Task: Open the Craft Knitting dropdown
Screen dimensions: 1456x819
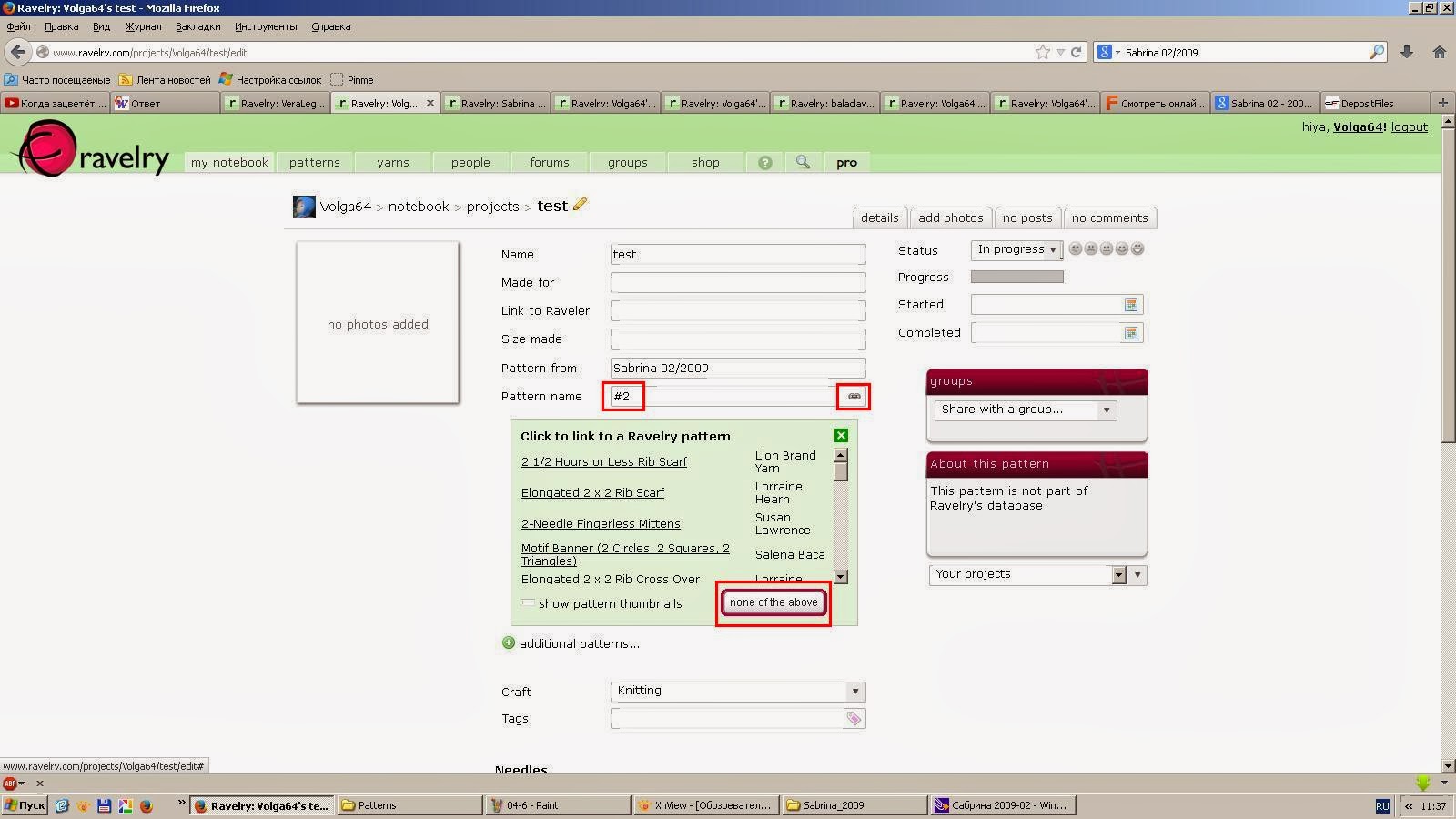Action: point(738,691)
